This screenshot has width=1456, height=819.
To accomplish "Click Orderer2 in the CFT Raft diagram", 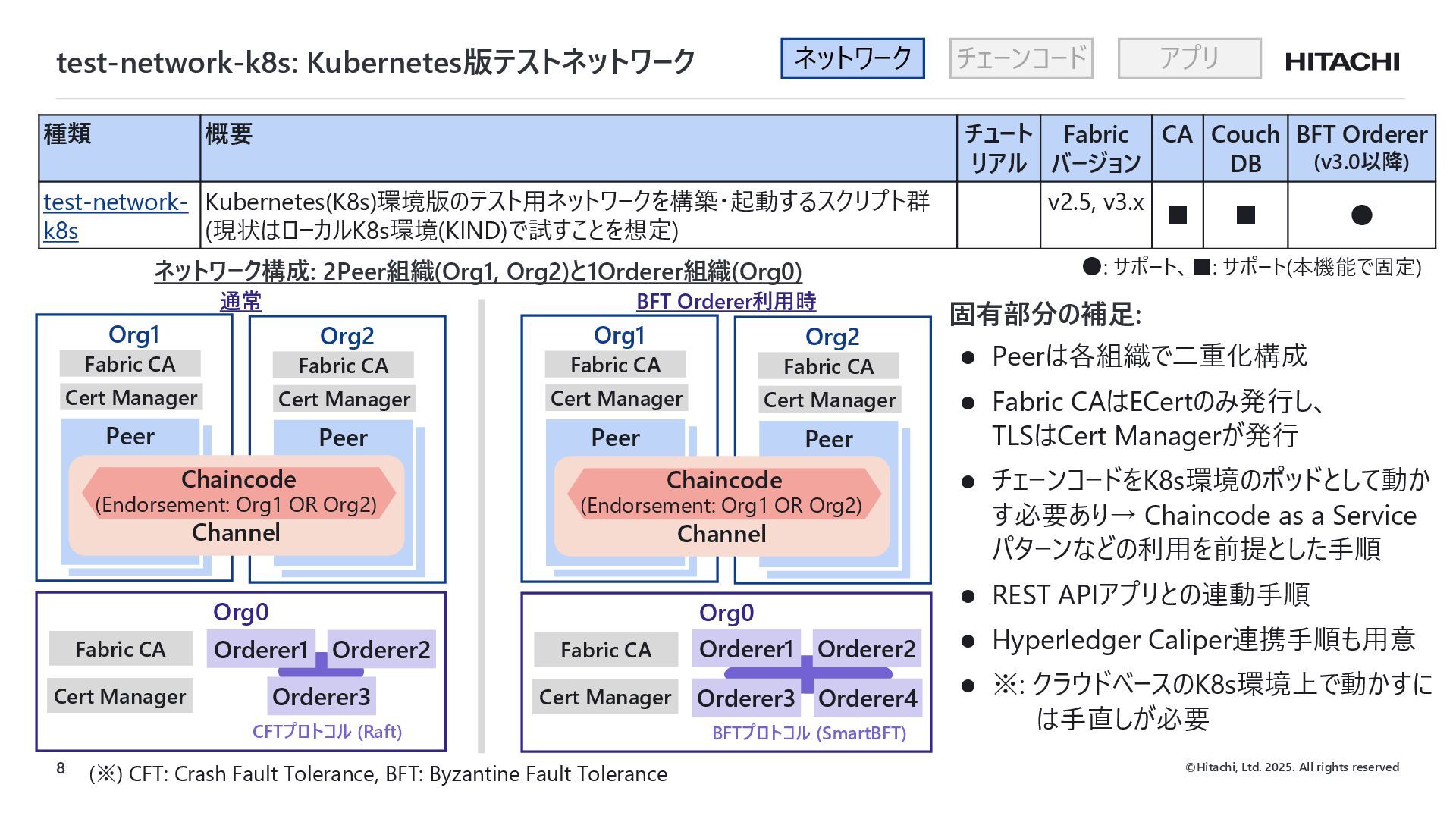I will click(x=381, y=649).
